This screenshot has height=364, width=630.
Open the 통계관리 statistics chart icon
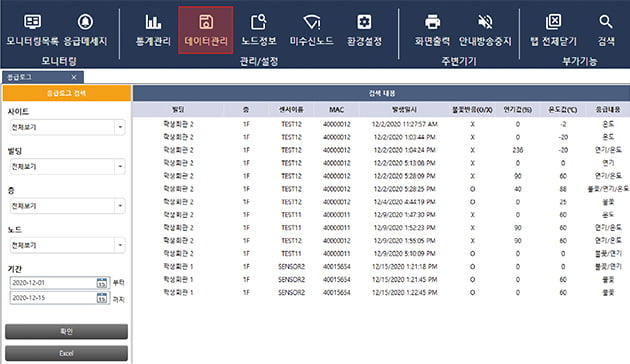coord(153,22)
